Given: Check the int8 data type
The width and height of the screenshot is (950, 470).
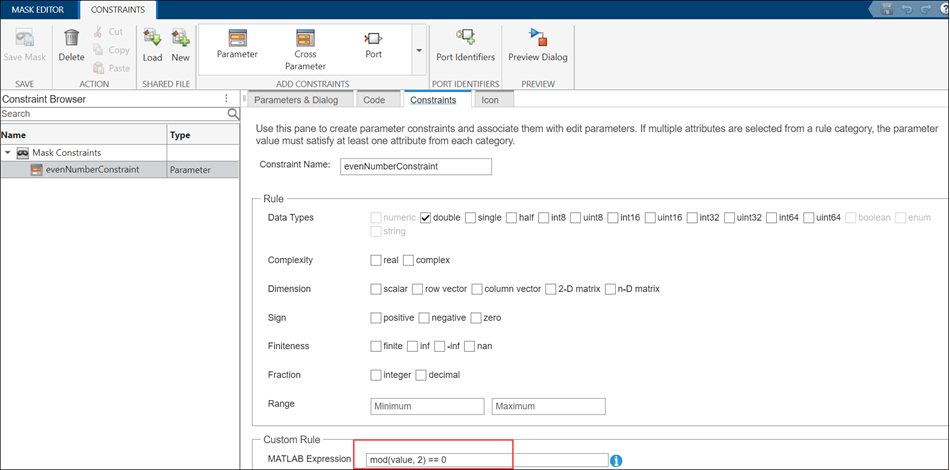Looking at the screenshot, I should 543,217.
